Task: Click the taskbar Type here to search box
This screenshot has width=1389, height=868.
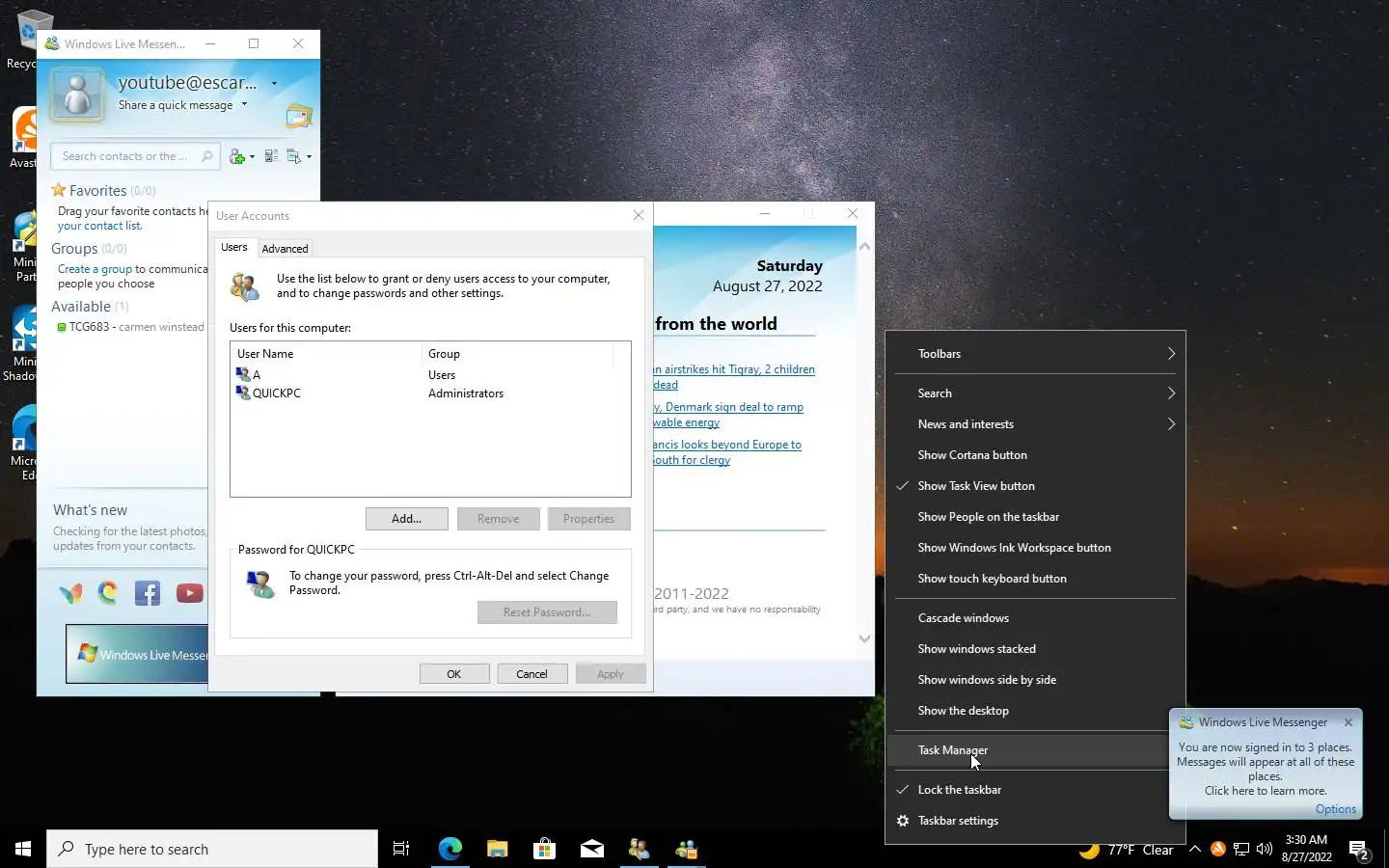Action: tap(212, 849)
